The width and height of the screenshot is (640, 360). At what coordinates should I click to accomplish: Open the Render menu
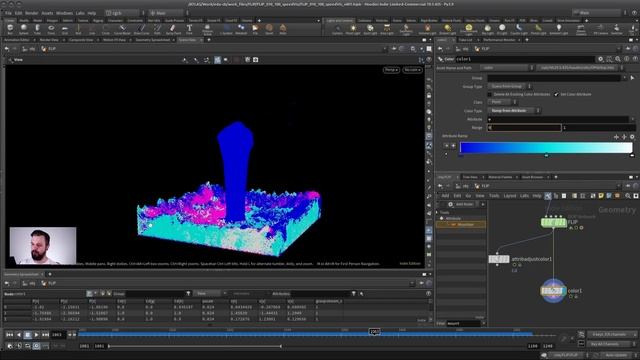point(31,13)
